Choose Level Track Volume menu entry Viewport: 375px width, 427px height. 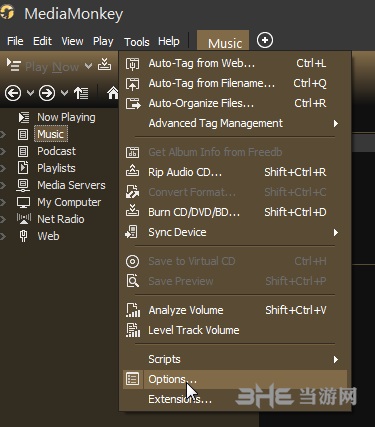coord(235,330)
